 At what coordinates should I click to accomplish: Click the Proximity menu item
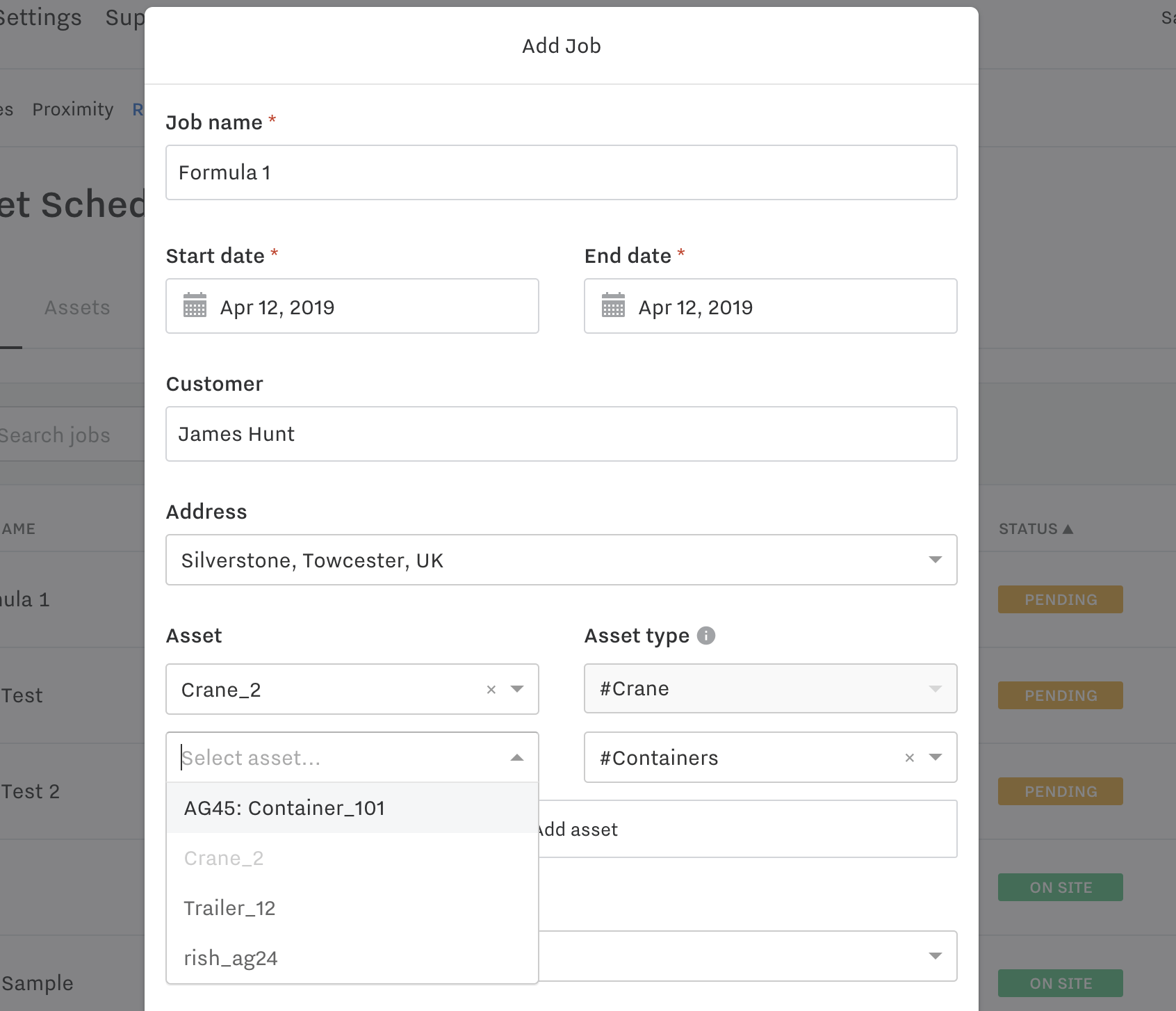72,109
